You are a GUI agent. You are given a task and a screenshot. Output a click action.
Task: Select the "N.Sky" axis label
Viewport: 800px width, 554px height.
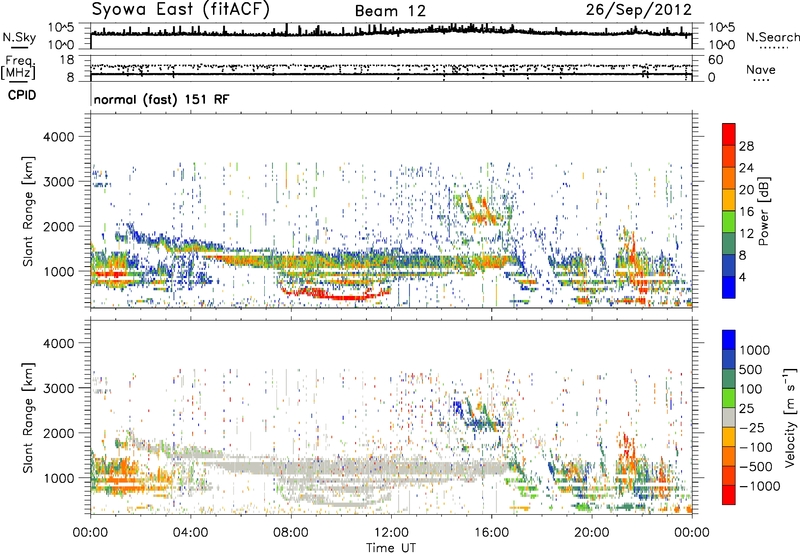pos(19,37)
